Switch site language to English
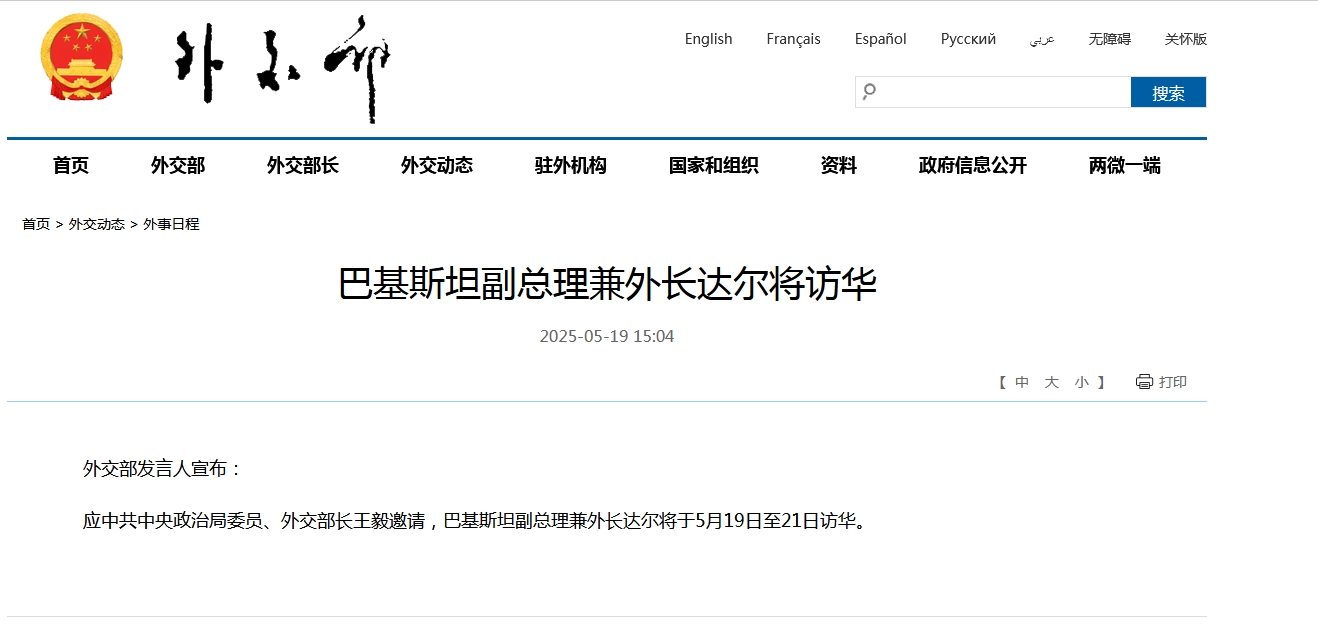 pyautogui.click(x=708, y=39)
